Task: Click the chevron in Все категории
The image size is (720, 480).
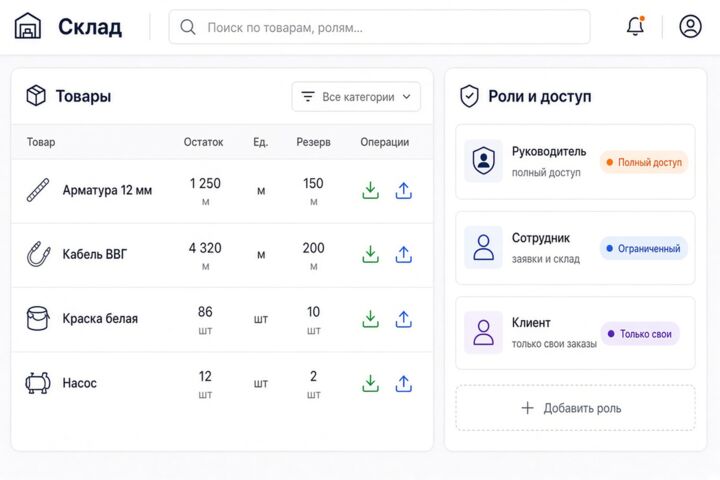Action: pyautogui.click(x=406, y=97)
